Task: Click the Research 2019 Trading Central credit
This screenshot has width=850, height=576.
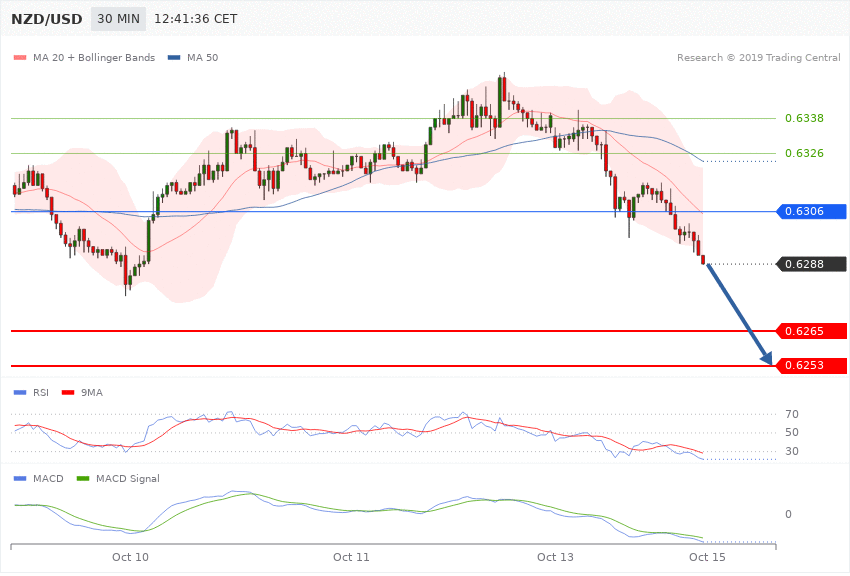Action: point(758,57)
